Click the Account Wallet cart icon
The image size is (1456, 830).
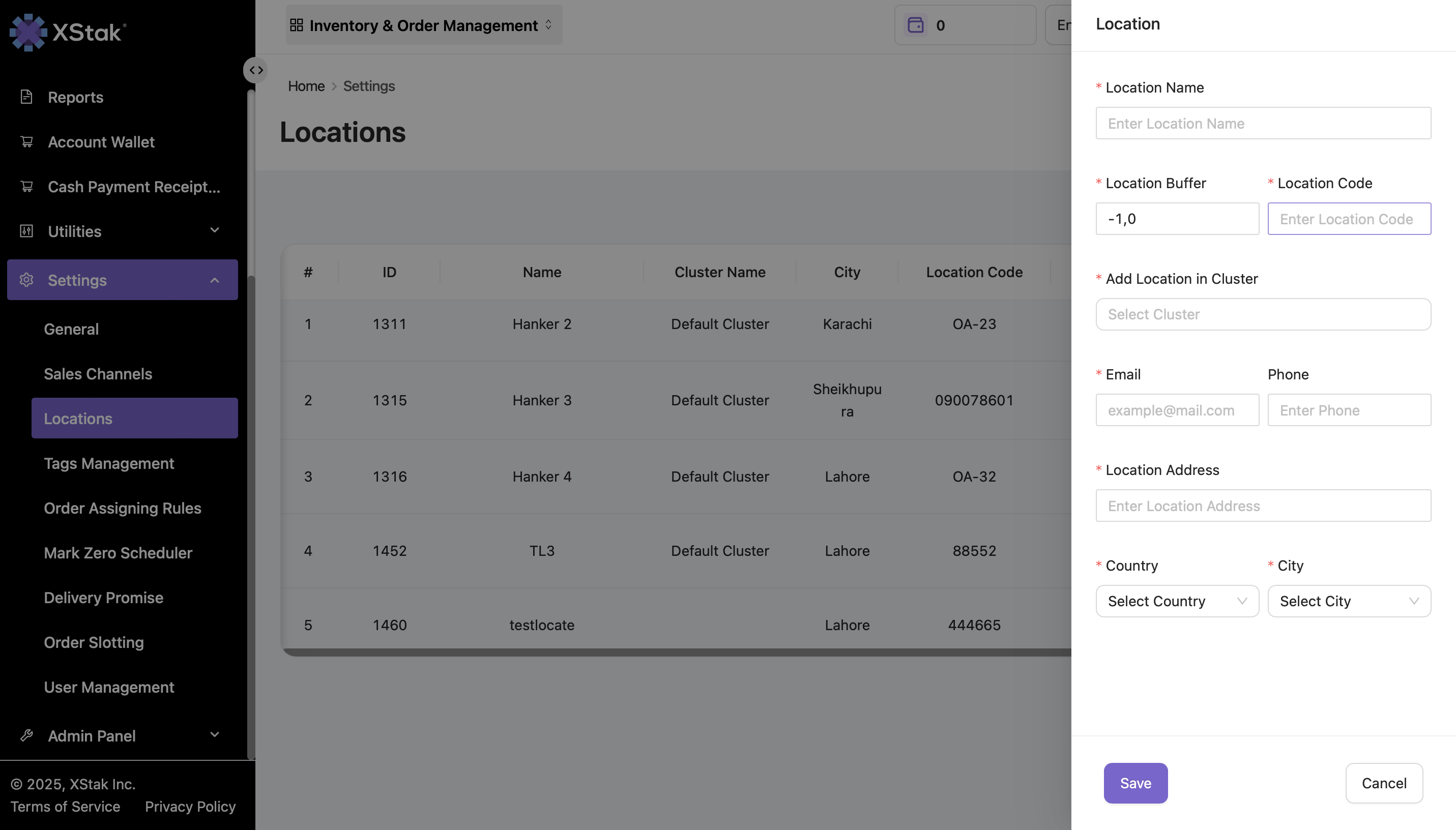(26, 141)
